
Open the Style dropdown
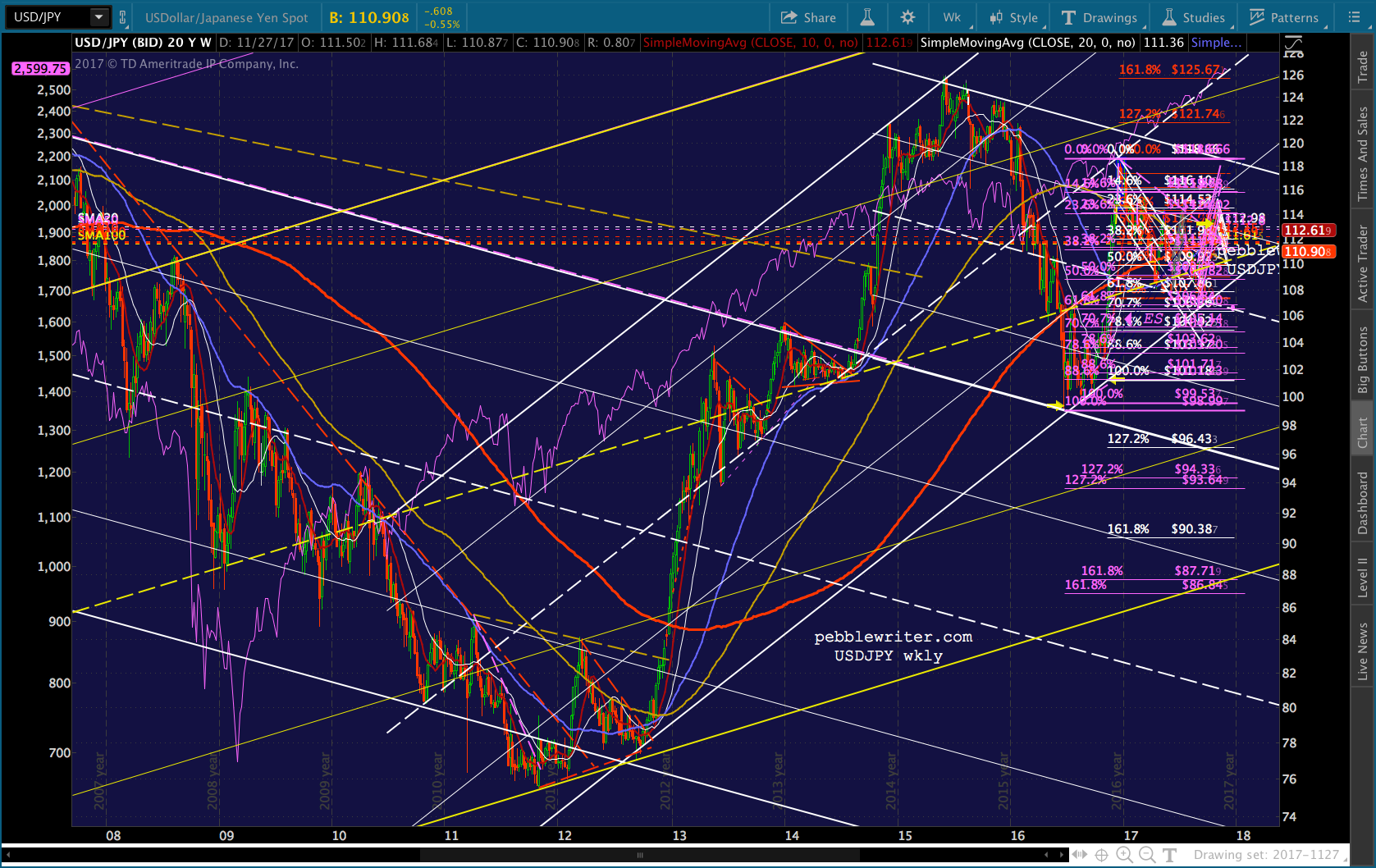point(1014,17)
